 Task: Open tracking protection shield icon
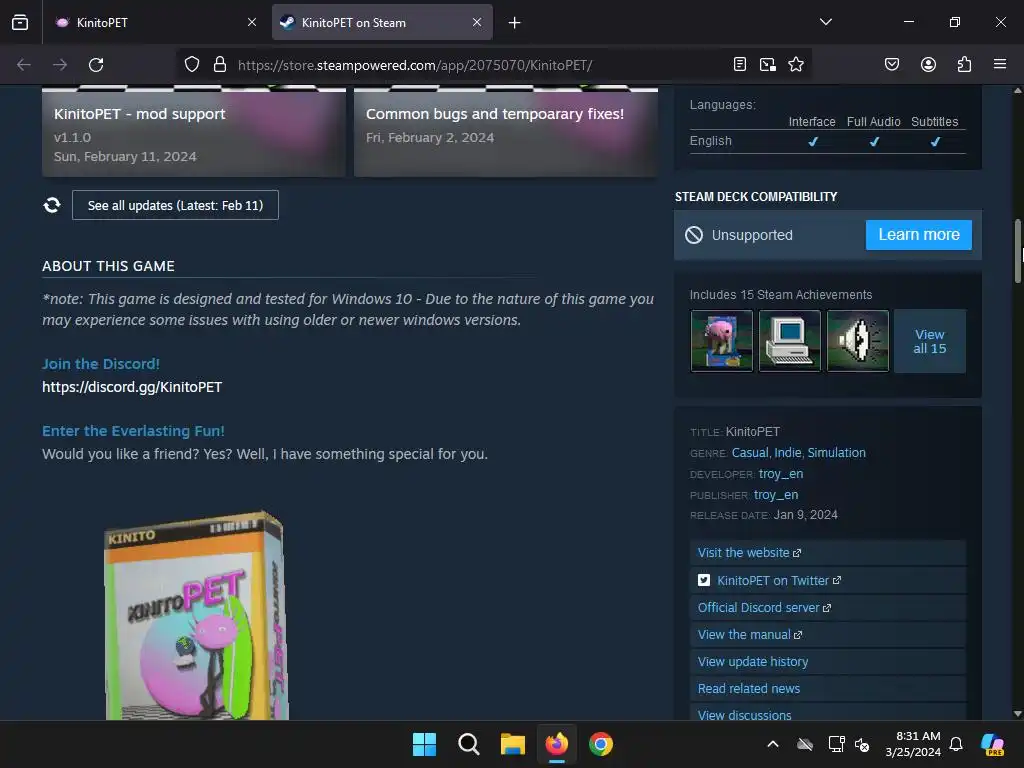(x=192, y=65)
